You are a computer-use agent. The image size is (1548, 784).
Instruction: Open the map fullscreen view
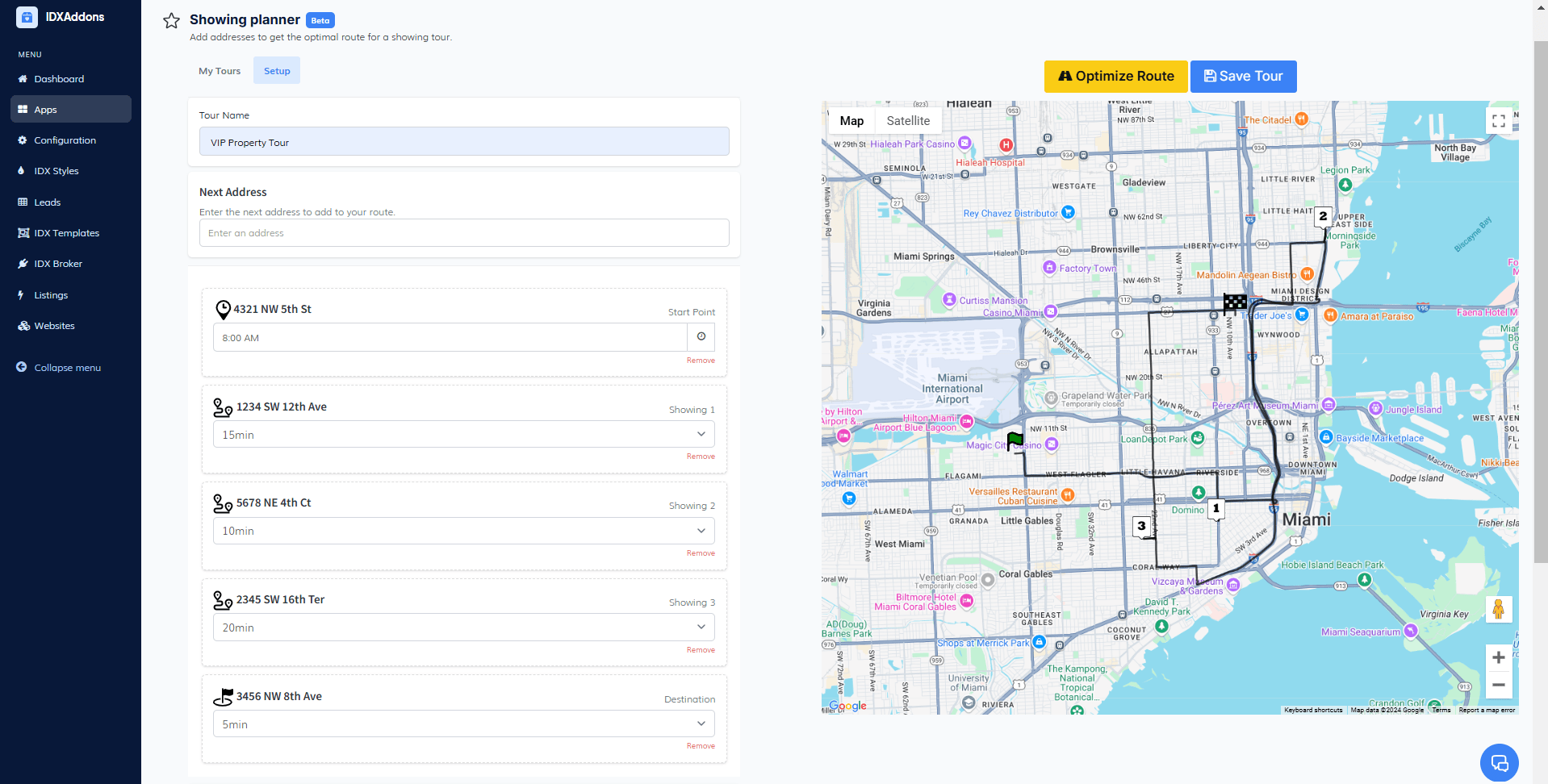pos(1498,121)
